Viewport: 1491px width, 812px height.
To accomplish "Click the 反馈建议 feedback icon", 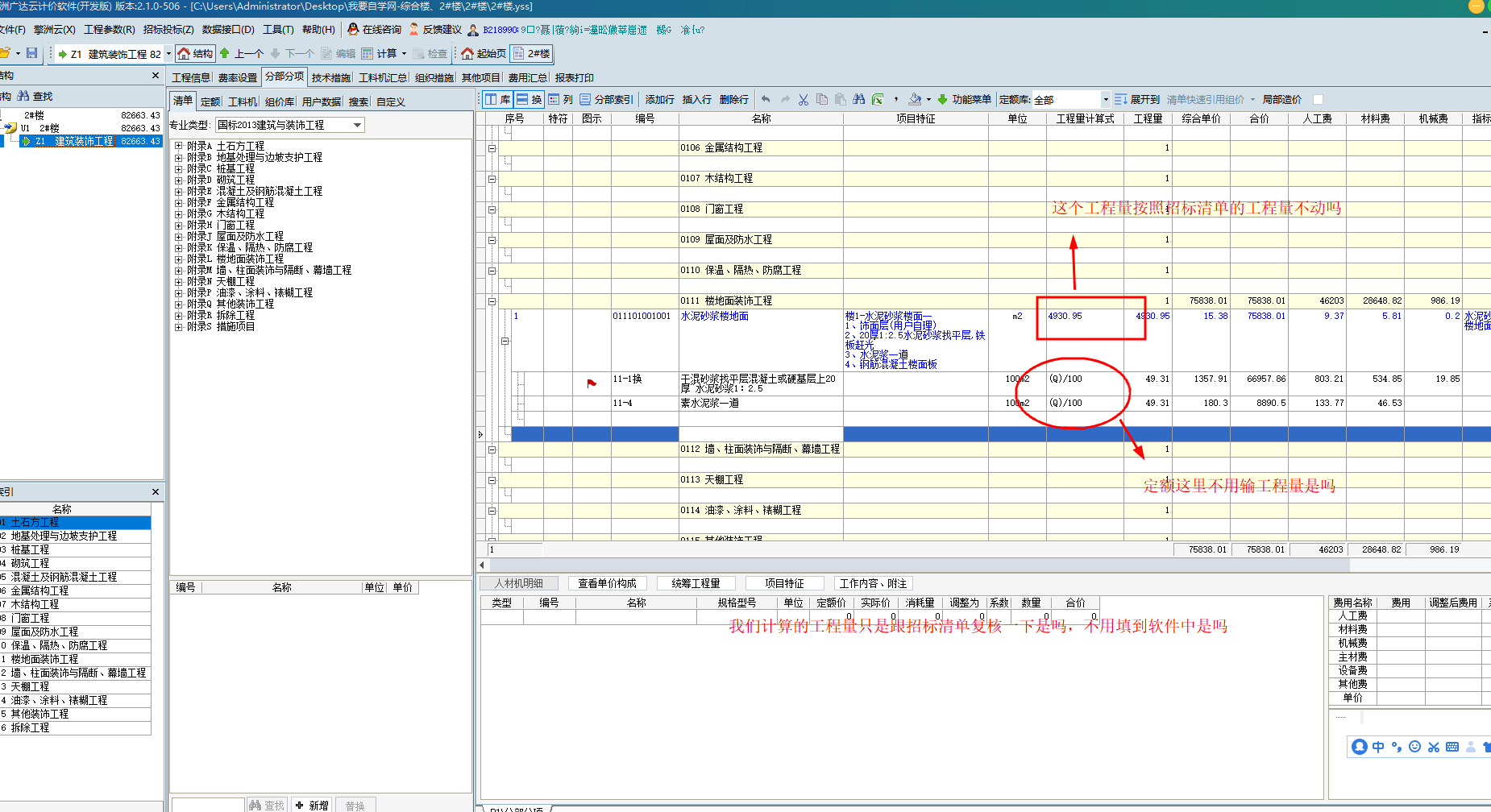I will (x=414, y=30).
